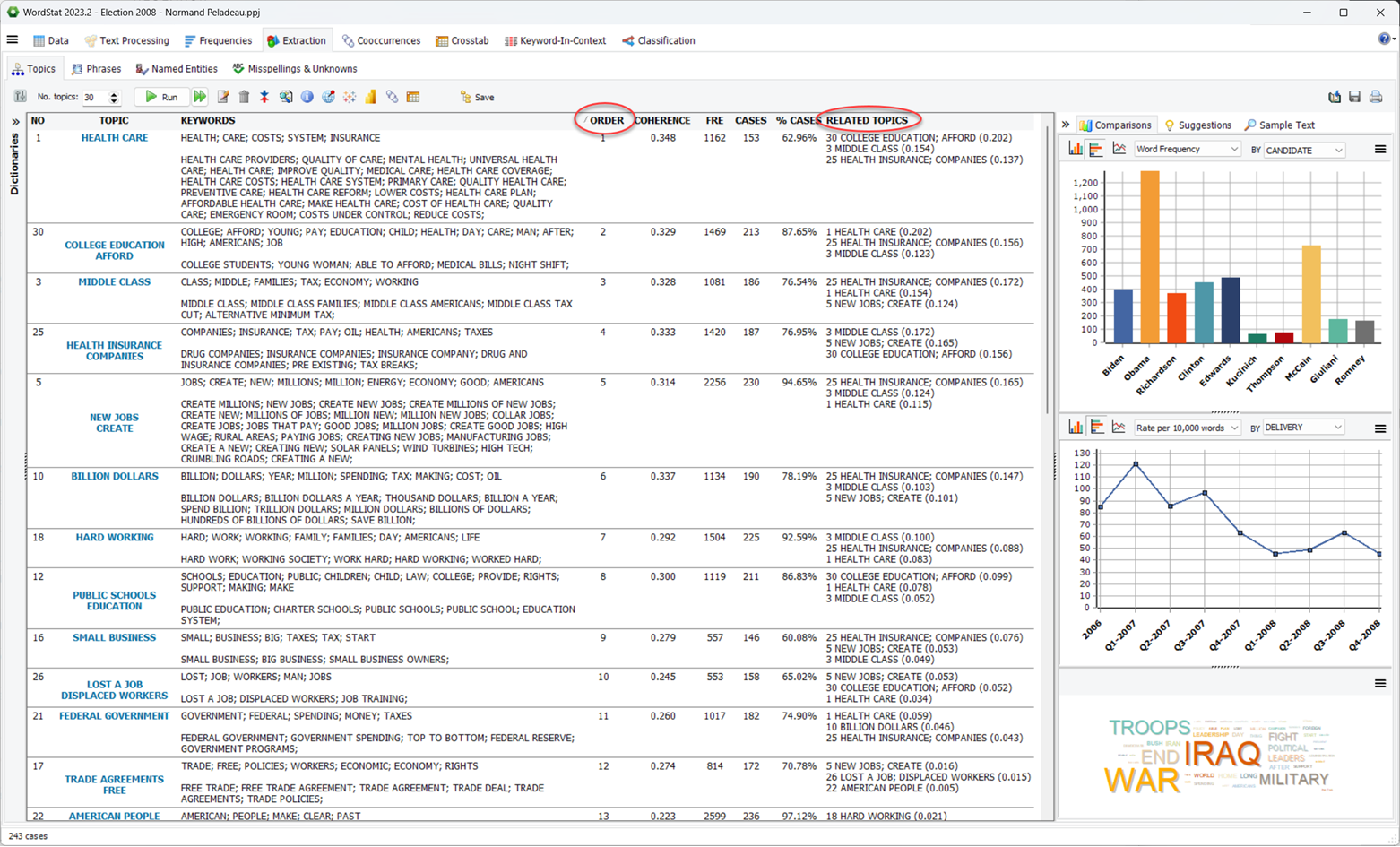
Task: Select vertical bar chart icon in Rate per 10,000 panel
Action: point(1076,428)
